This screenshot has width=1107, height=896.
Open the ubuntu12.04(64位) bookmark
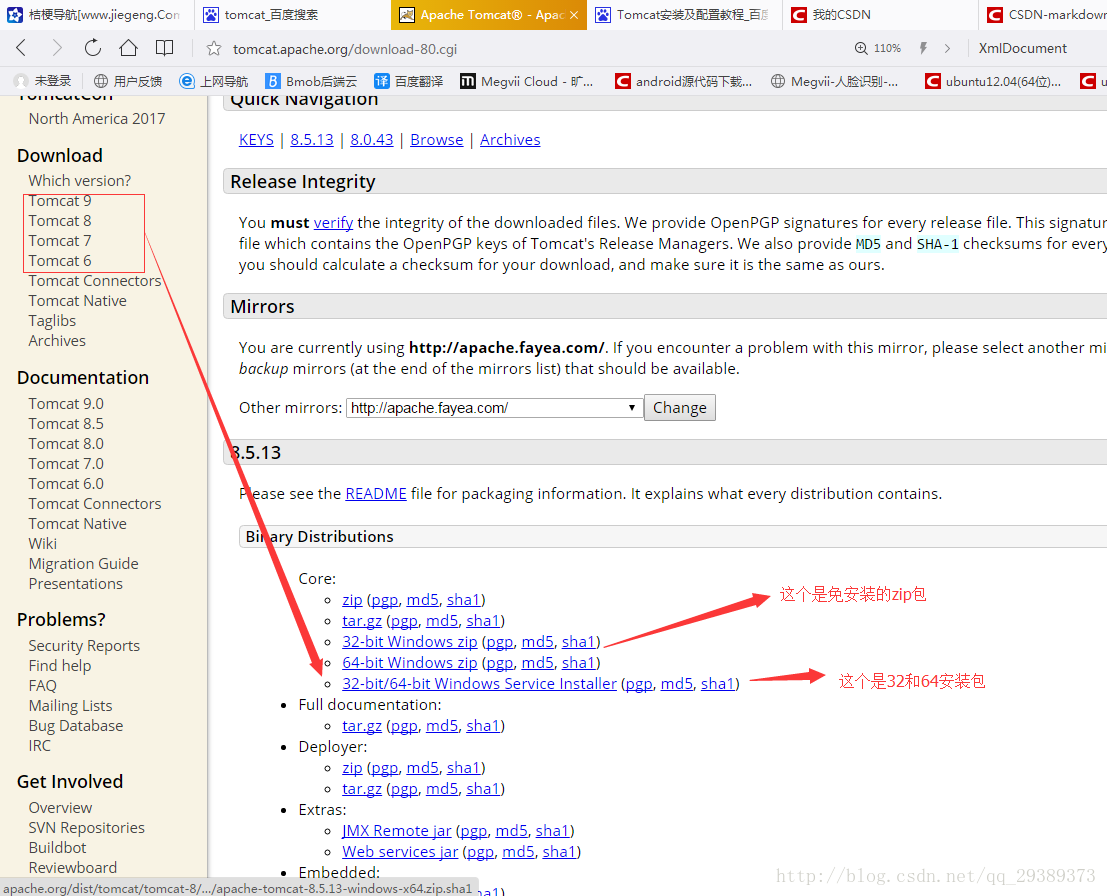[993, 81]
